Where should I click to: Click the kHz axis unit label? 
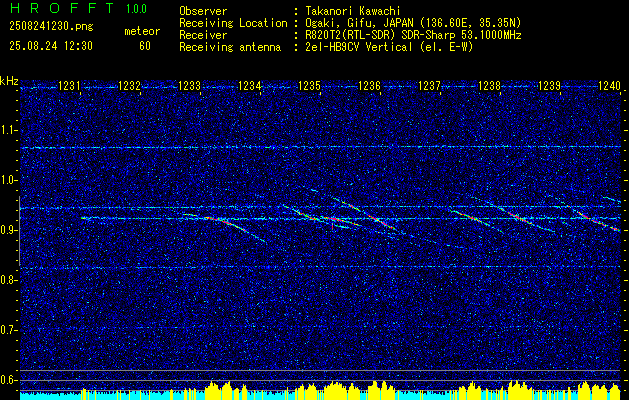(x=9, y=81)
